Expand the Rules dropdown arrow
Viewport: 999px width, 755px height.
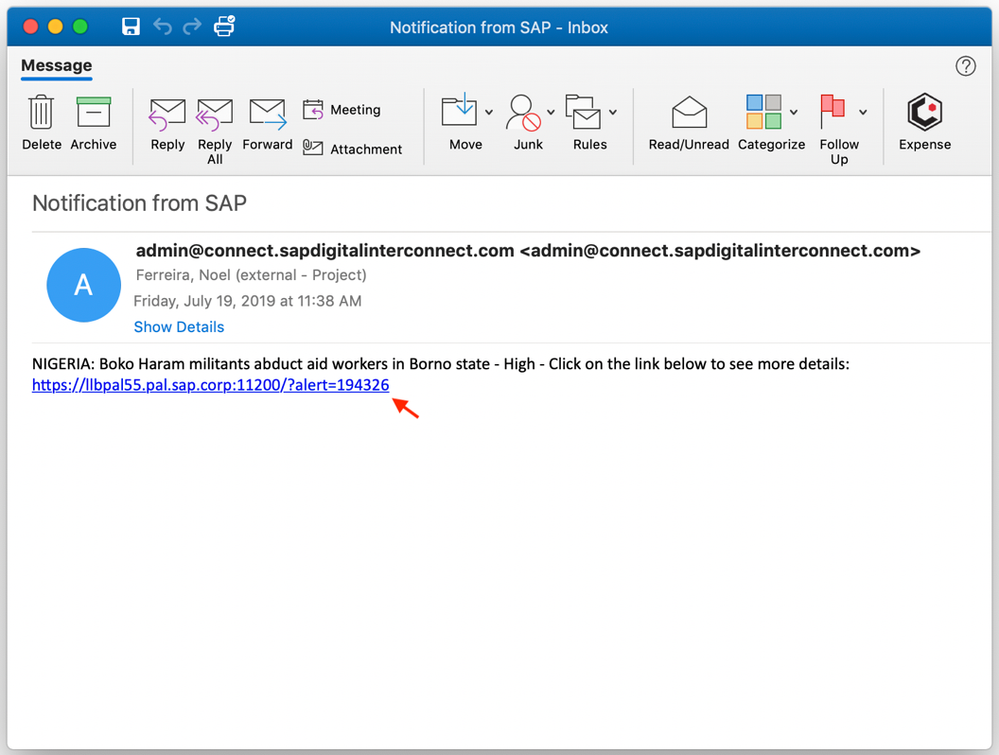click(x=612, y=112)
